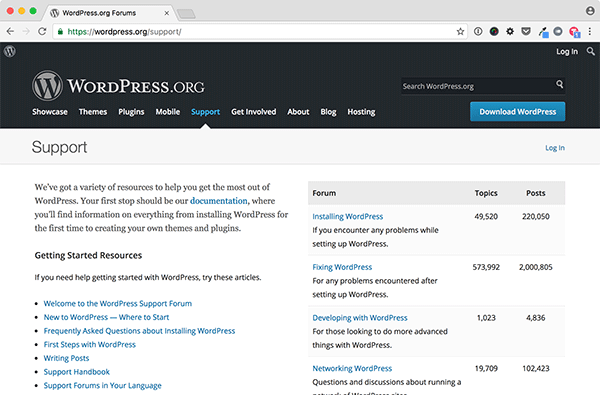The height and width of the screenshot is (395, 600).
Task: Open the Support Handbook link
Action: click(x=77, y=372)
